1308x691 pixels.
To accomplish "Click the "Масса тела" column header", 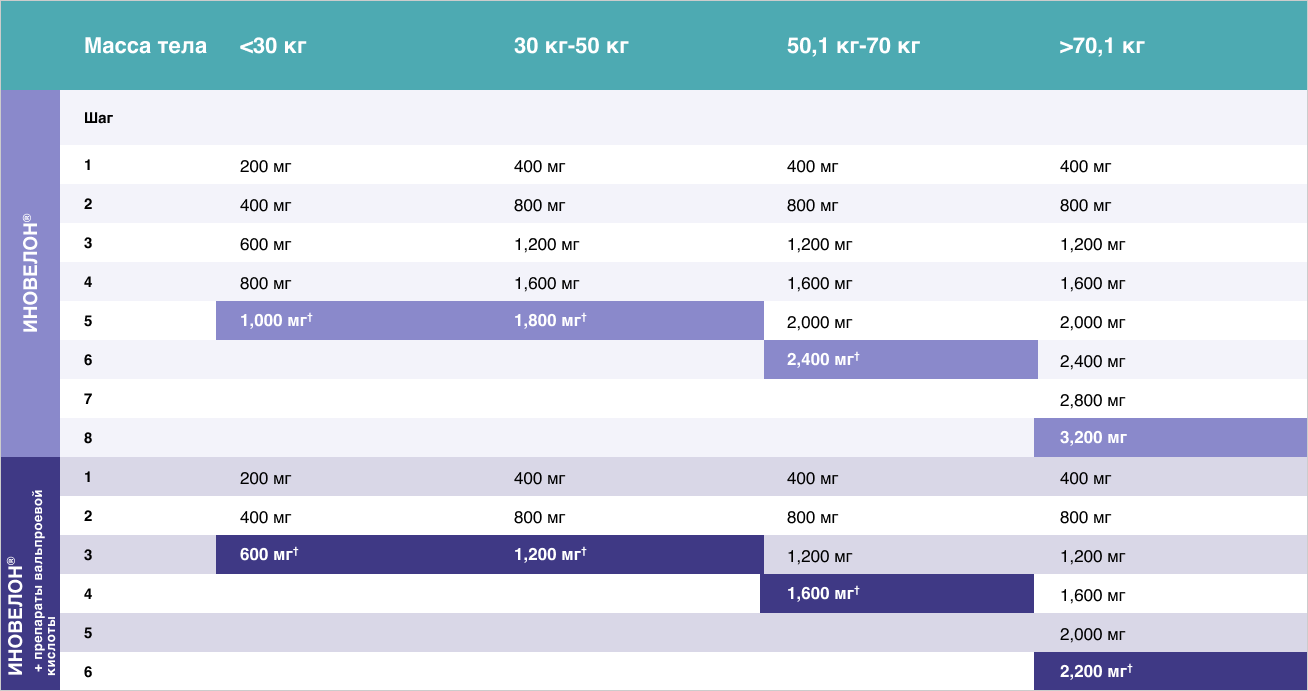I will pos(145,46).
